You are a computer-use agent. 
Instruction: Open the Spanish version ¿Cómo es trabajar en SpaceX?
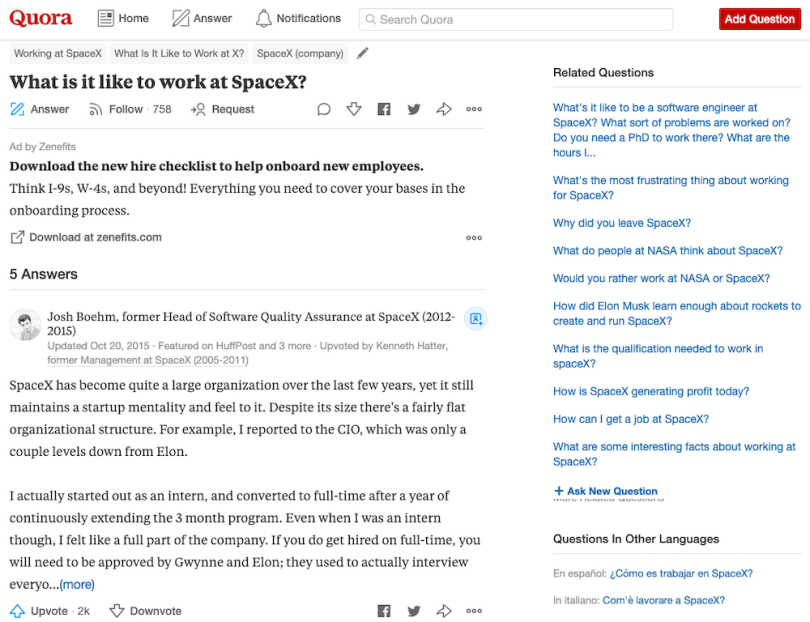click(681, 573)
